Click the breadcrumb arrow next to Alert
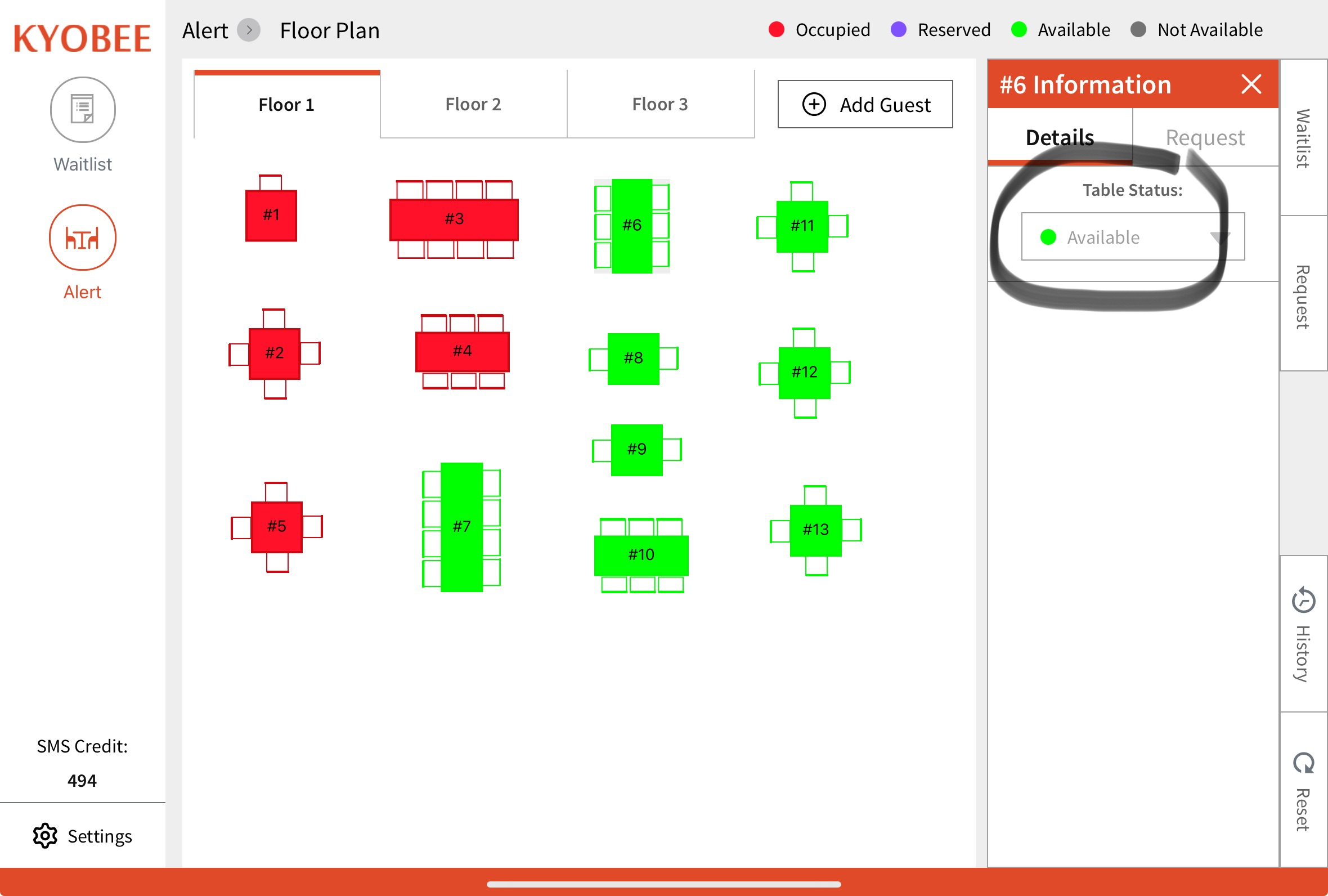Screen dimensions: 1328x896 pos(249,30)
